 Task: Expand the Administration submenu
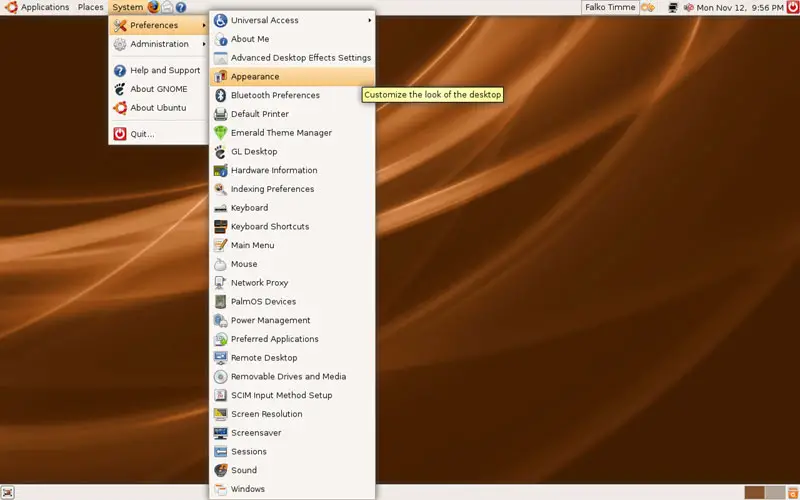[159, 44]
